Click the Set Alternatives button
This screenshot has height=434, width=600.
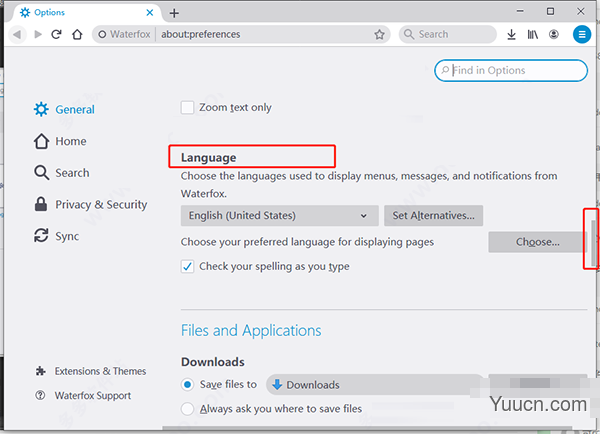click(x=434, y=215)
